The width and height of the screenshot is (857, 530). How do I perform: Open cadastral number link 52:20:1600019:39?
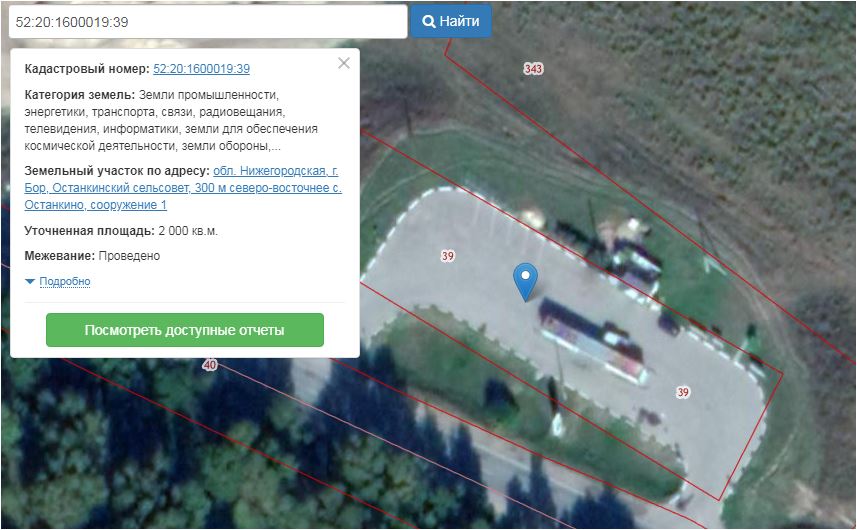click(201, 69)
